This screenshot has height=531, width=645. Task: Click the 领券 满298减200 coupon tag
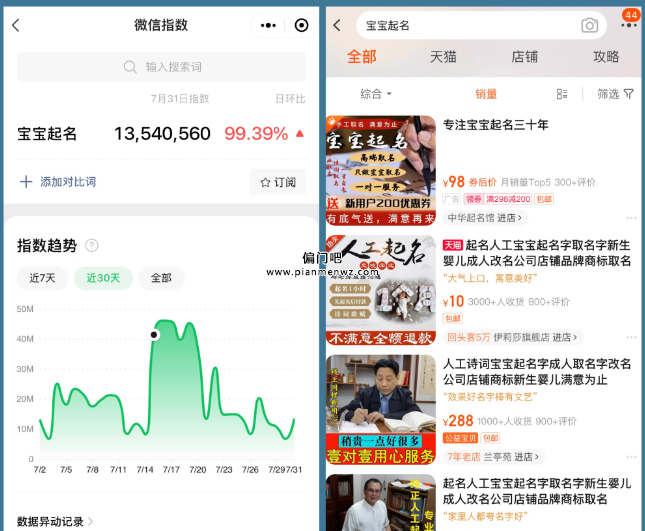tap(498, 199)
